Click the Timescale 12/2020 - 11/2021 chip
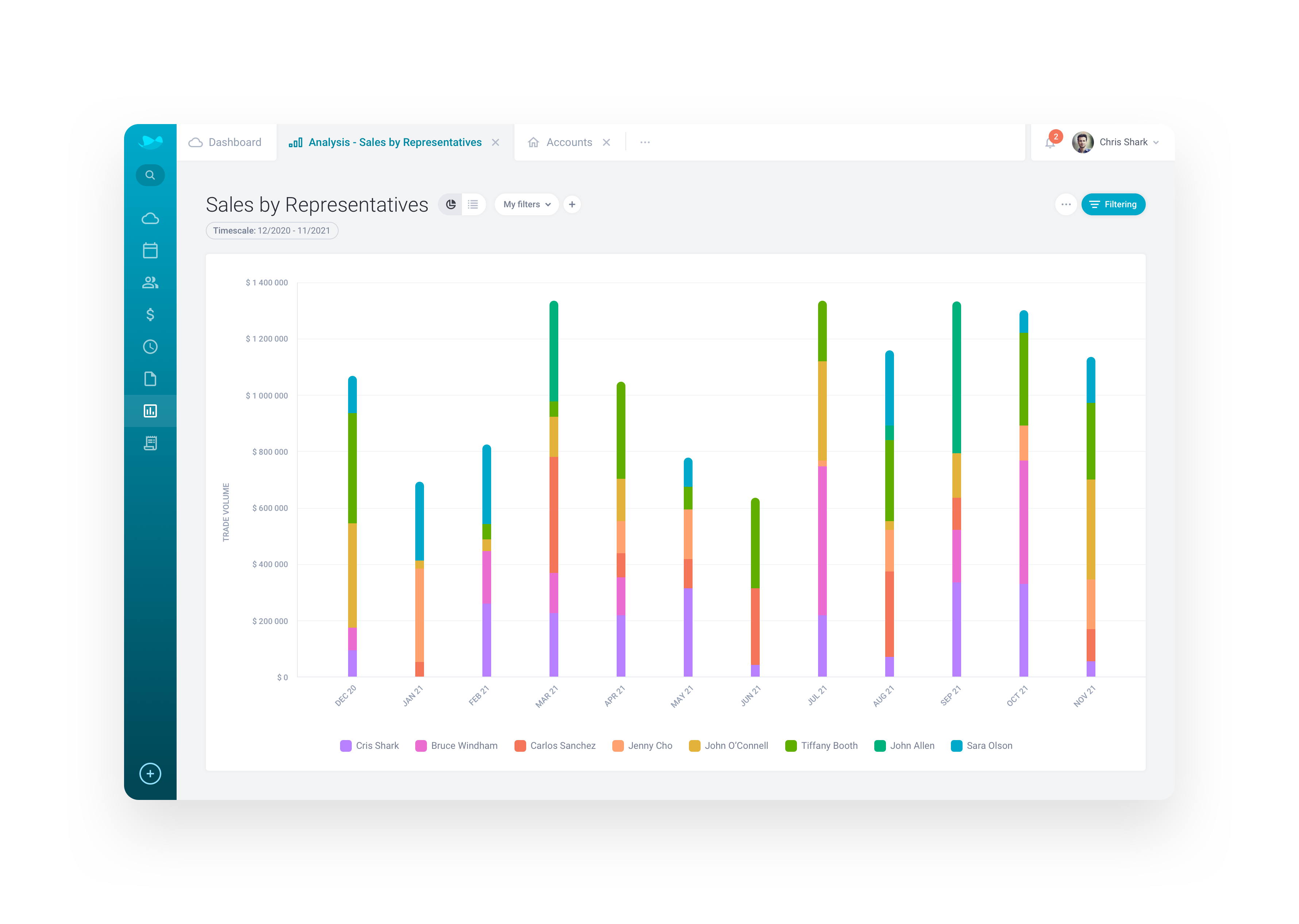Screen dimensions: 1299x924 272,230
